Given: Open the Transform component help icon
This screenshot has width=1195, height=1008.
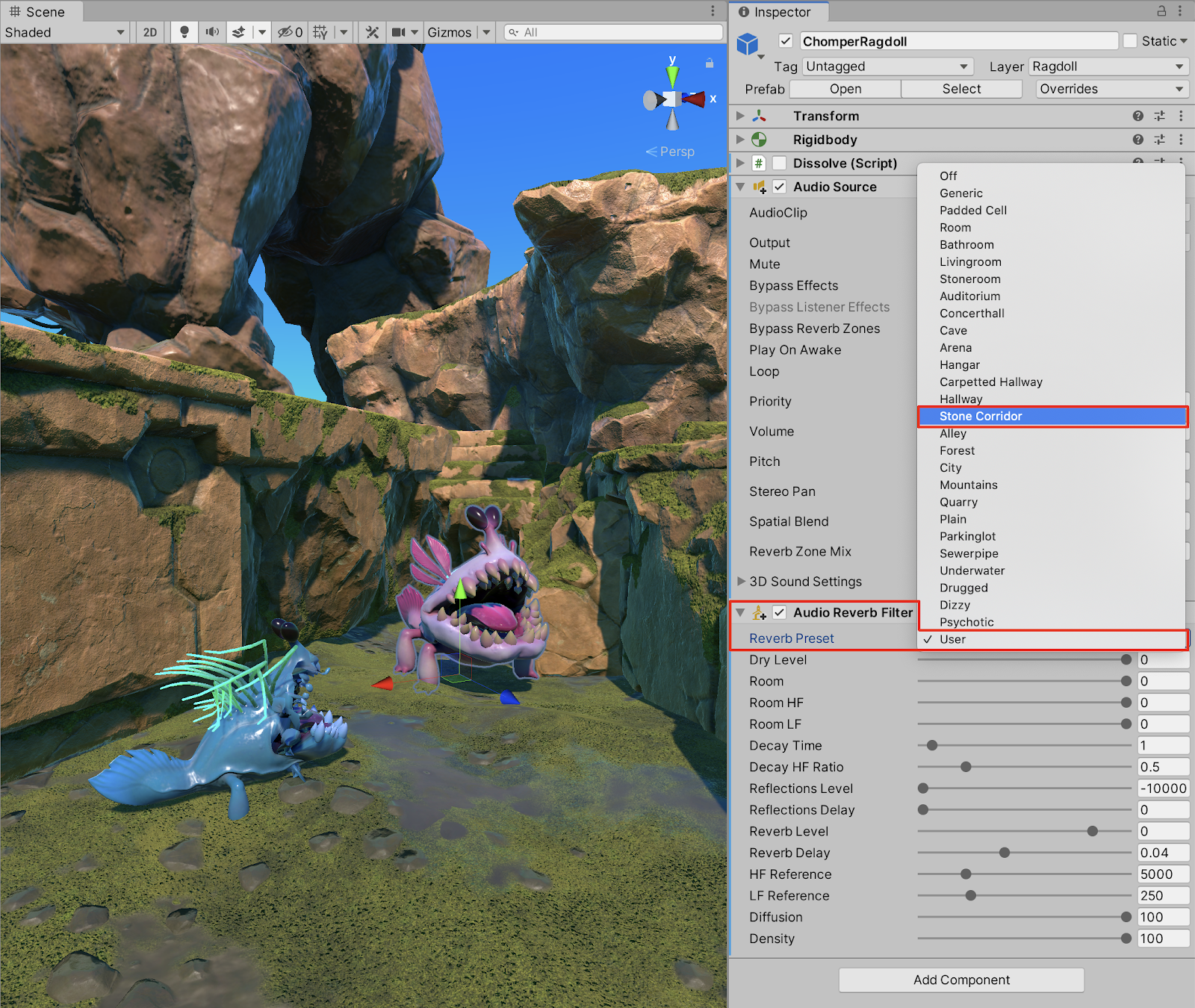Looking at the screenshot, I should (x=1137, y=116).
